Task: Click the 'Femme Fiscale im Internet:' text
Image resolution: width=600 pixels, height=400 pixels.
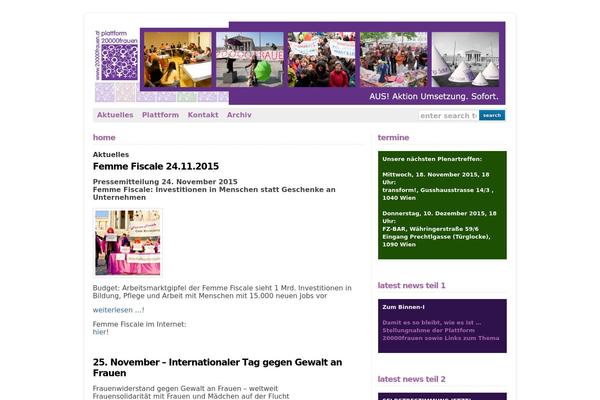Action: tap(139, 324)
